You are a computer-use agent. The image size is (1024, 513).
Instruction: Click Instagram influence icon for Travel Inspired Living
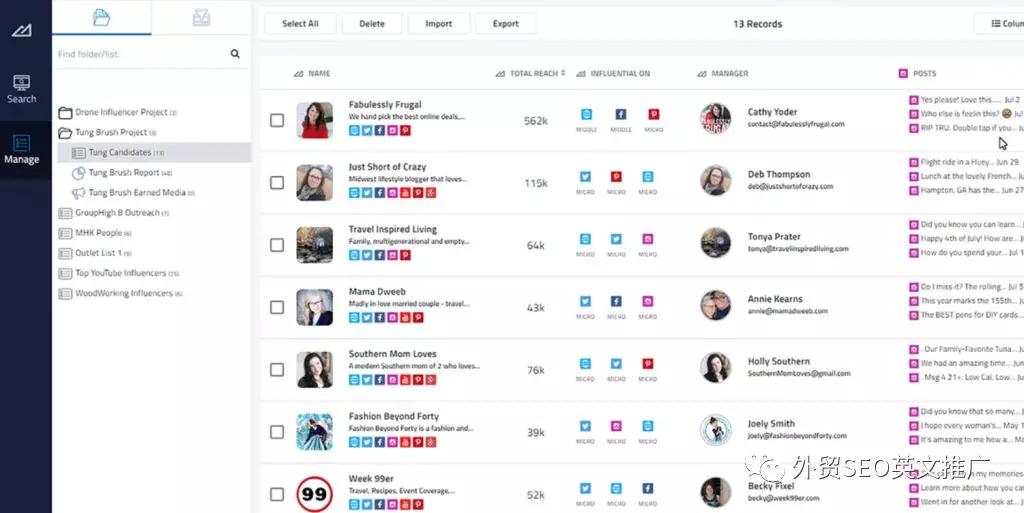point(647,240)
